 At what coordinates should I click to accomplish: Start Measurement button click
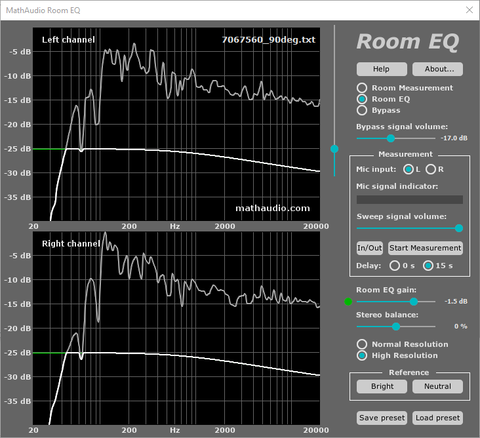(425, 248)
